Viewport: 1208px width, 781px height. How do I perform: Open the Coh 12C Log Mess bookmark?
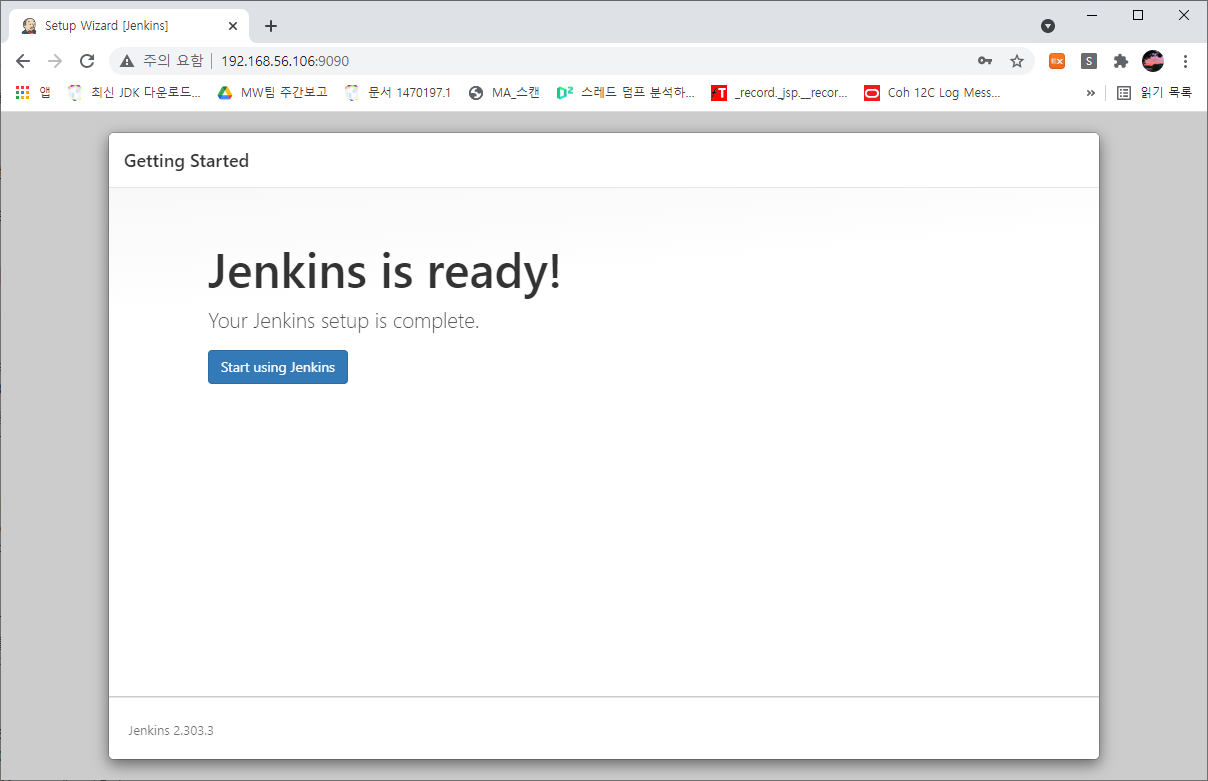933,93
